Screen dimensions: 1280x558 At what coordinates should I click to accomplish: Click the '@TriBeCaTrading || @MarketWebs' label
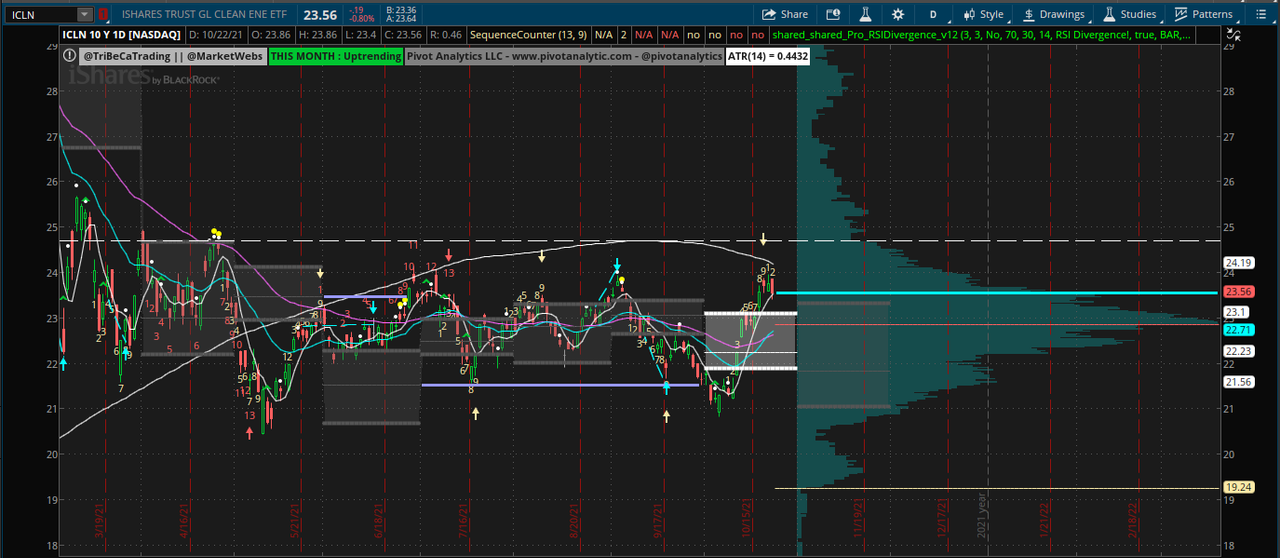coord(172,57)
